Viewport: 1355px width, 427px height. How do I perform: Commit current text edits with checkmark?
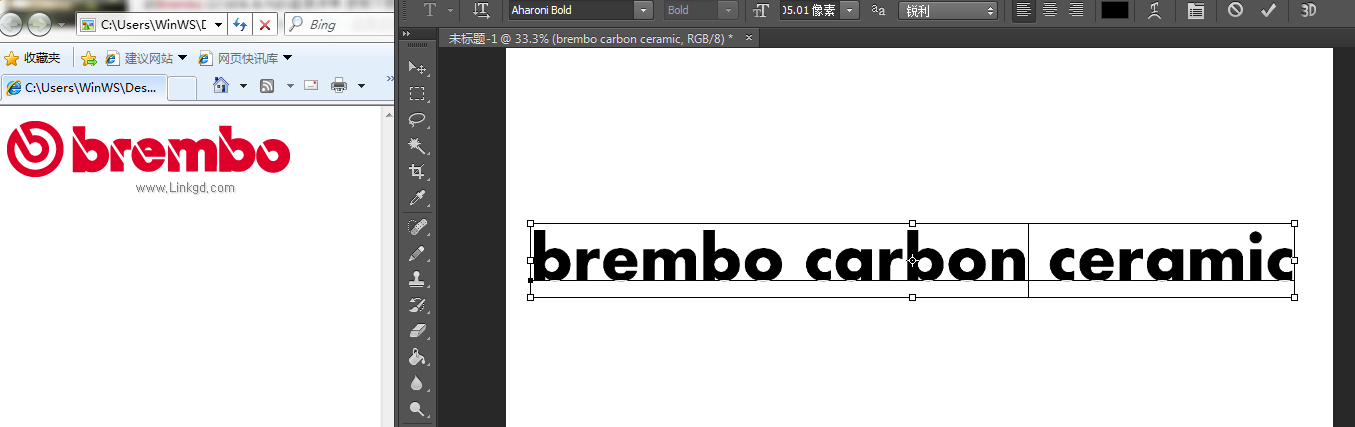point(1268,10)
